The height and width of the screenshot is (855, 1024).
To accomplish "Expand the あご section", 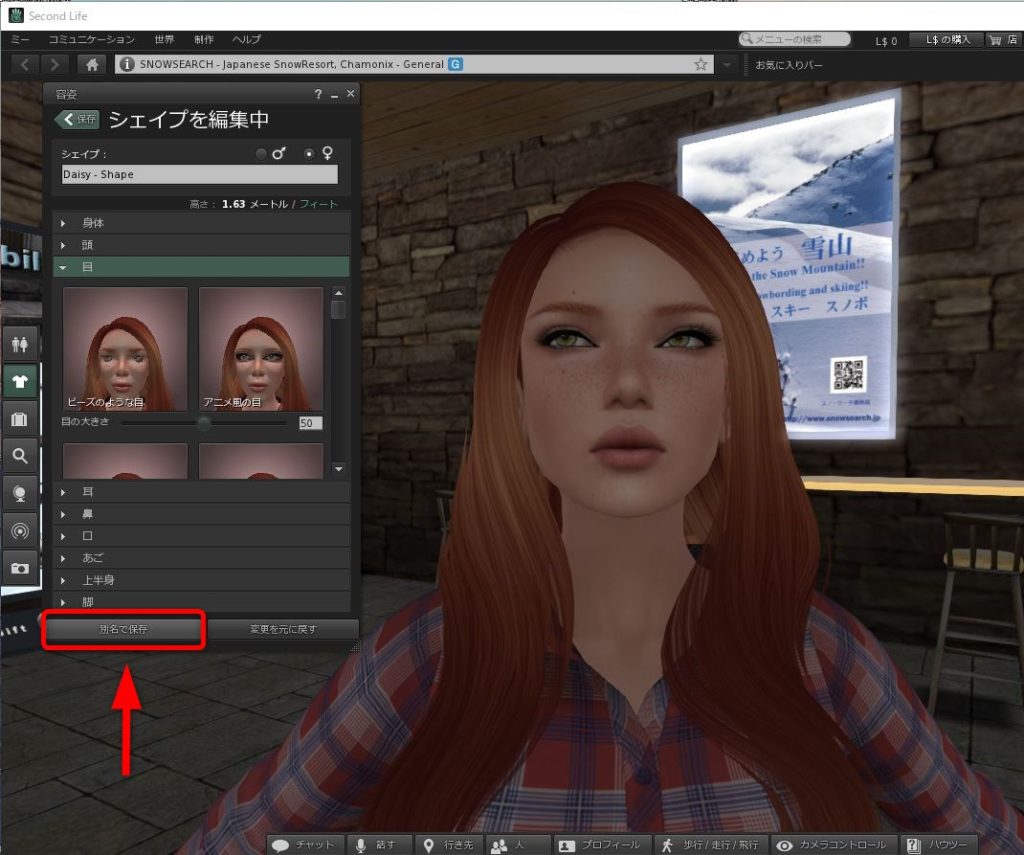I will tap(201, 558).
